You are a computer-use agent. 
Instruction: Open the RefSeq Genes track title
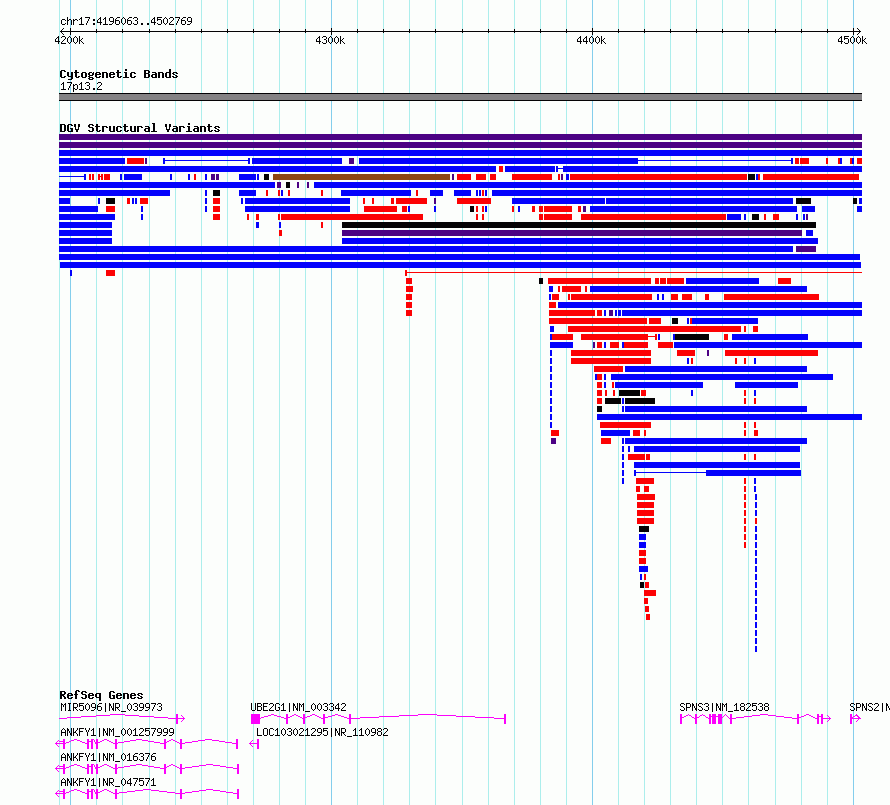(101, 695)
